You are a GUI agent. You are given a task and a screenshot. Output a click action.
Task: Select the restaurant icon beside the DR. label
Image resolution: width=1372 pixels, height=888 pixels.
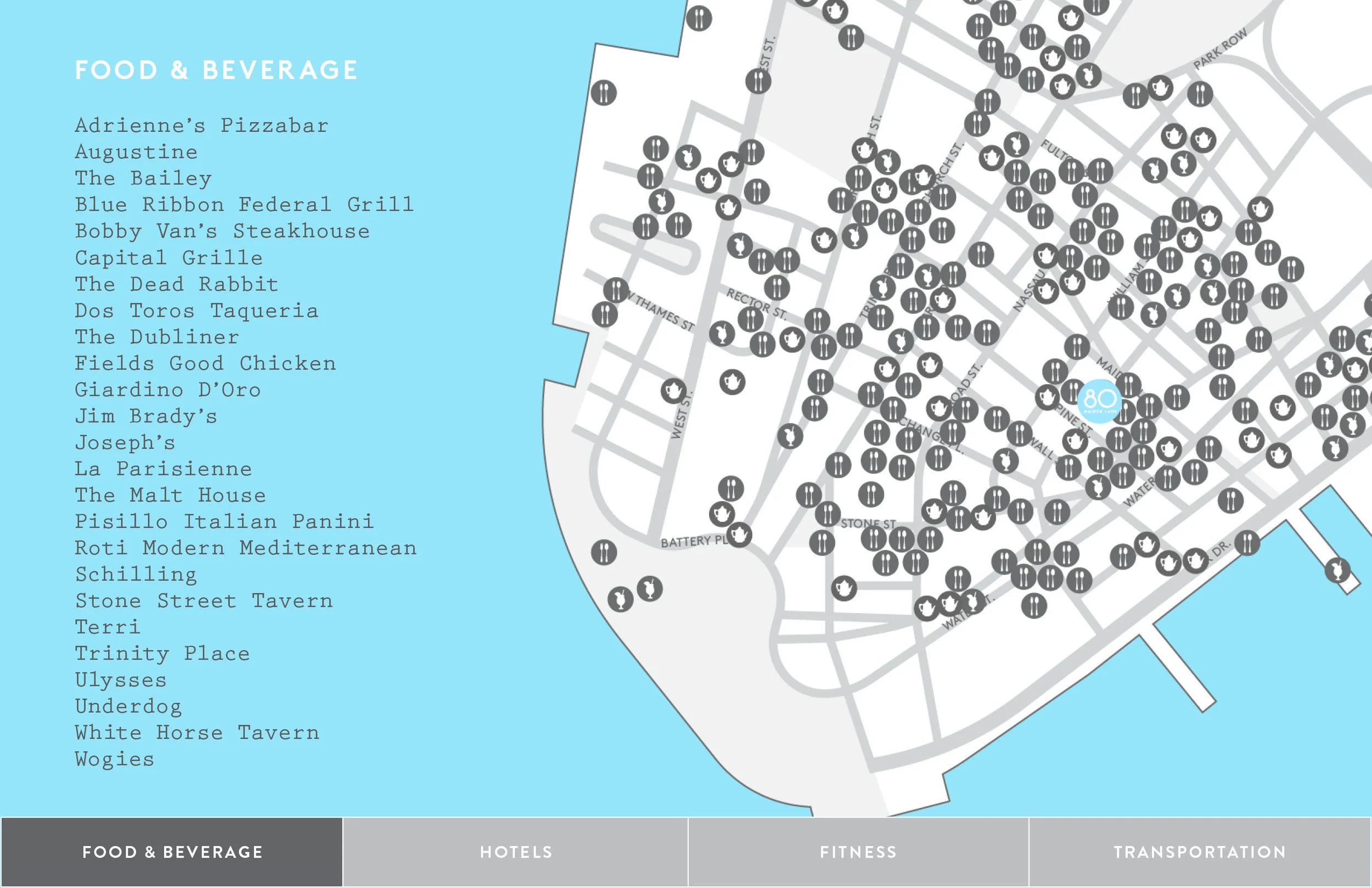1246,543
